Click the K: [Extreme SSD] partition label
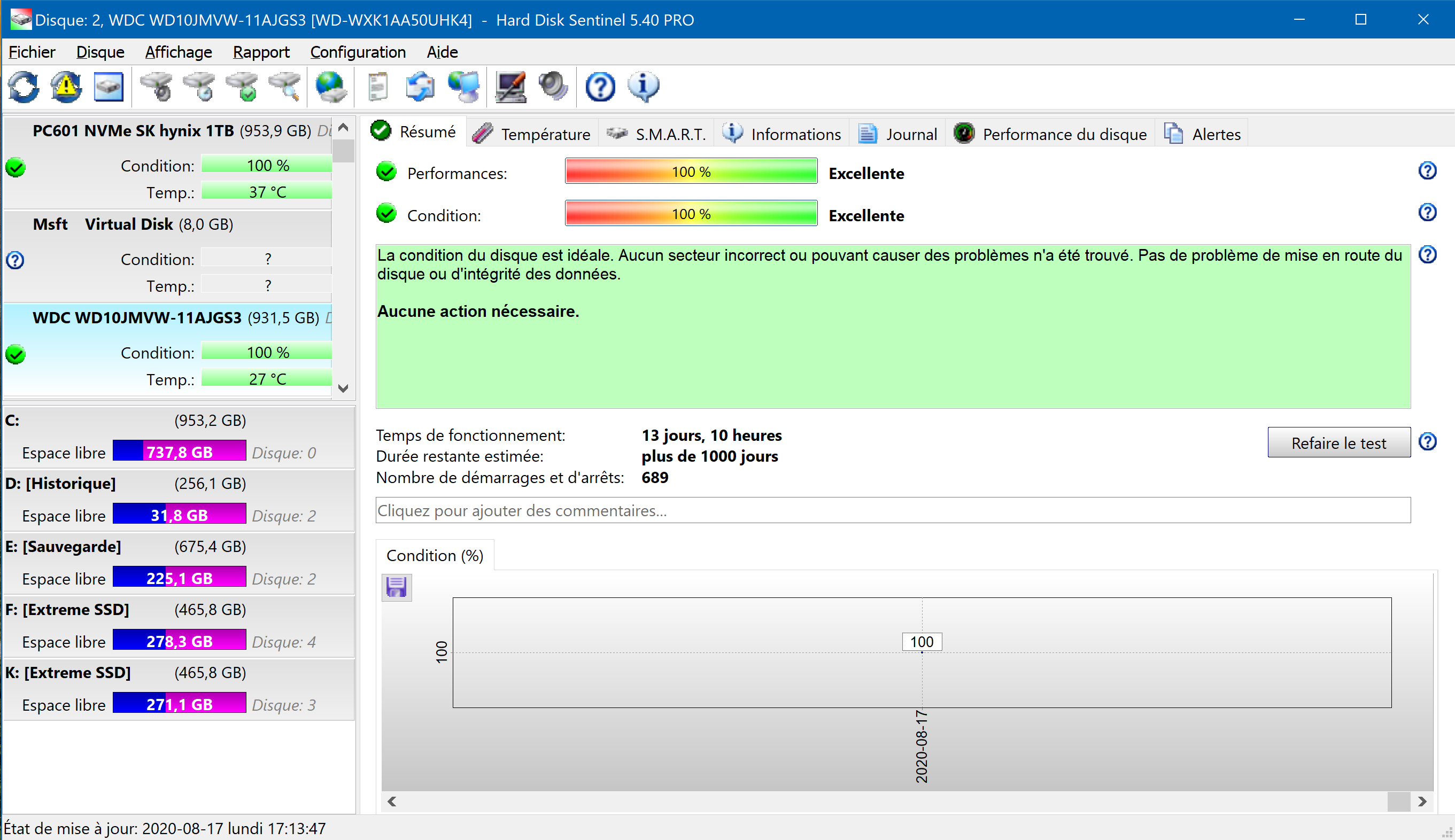The height and width of the screenshot is (840, 1455). point(68,673)
